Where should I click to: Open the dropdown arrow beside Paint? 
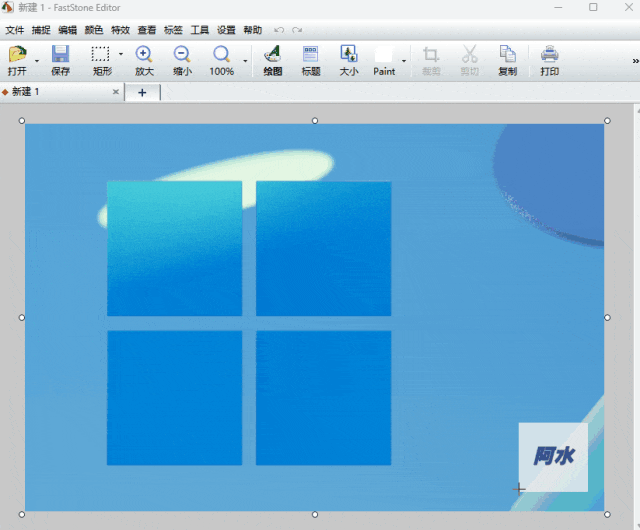(x=404, y=61)
